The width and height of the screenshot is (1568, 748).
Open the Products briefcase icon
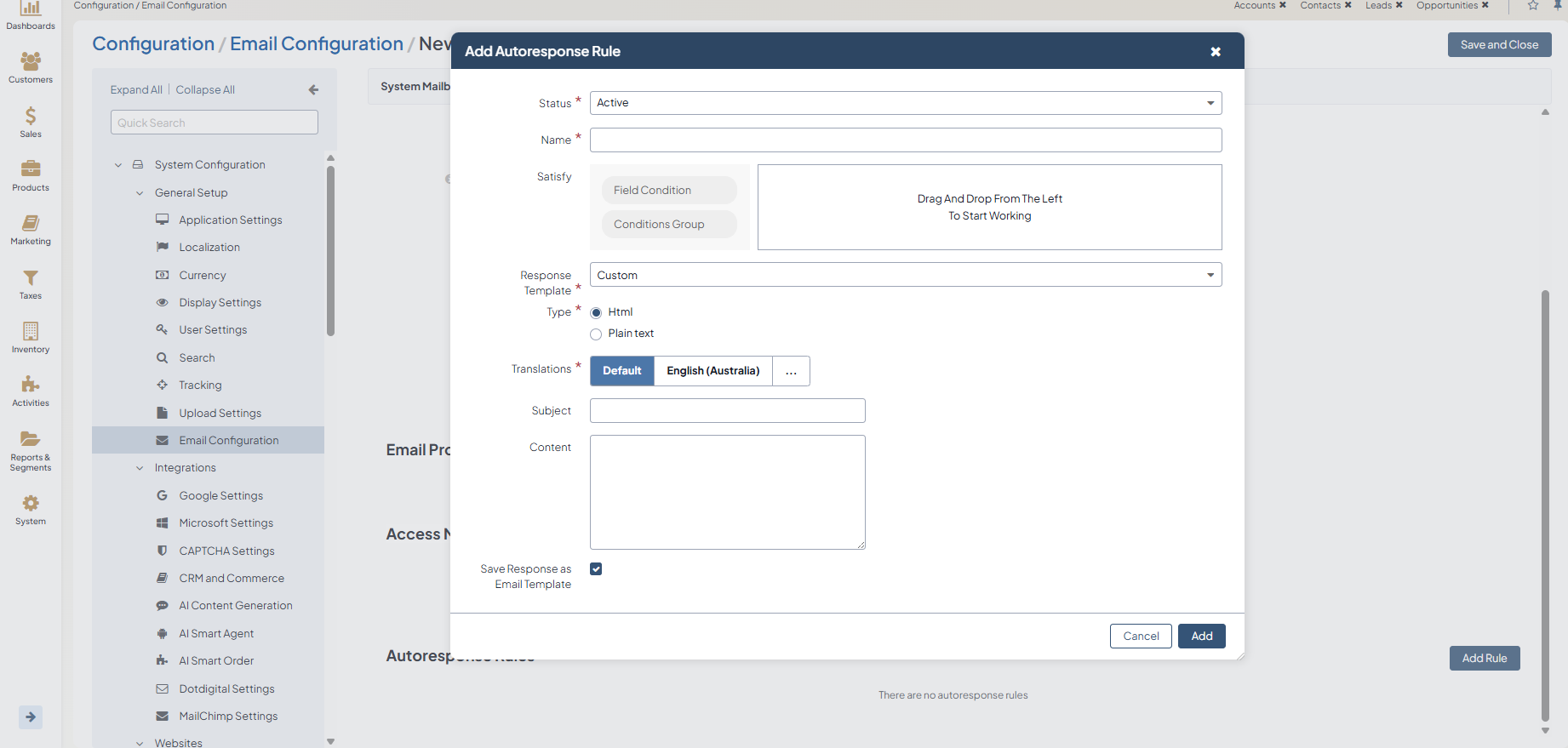tap(31, 169)
